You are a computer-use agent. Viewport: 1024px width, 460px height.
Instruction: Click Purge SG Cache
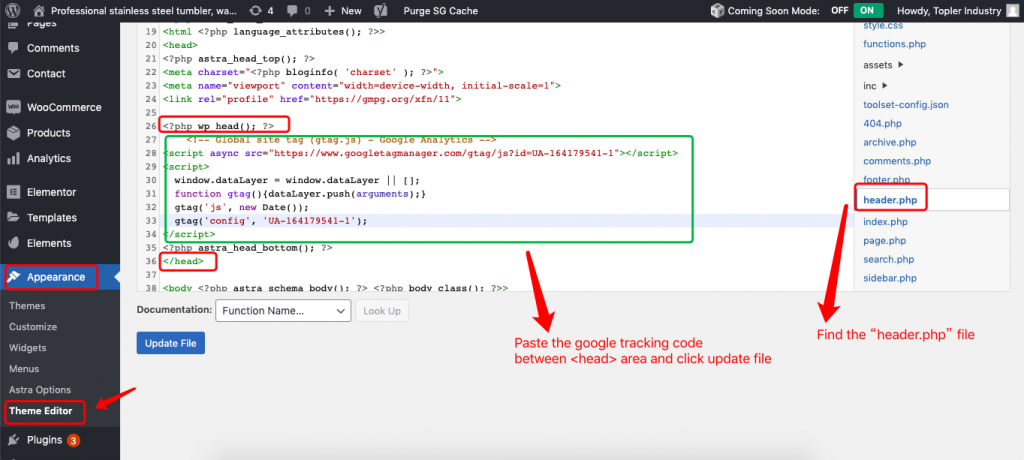[440, 11]
